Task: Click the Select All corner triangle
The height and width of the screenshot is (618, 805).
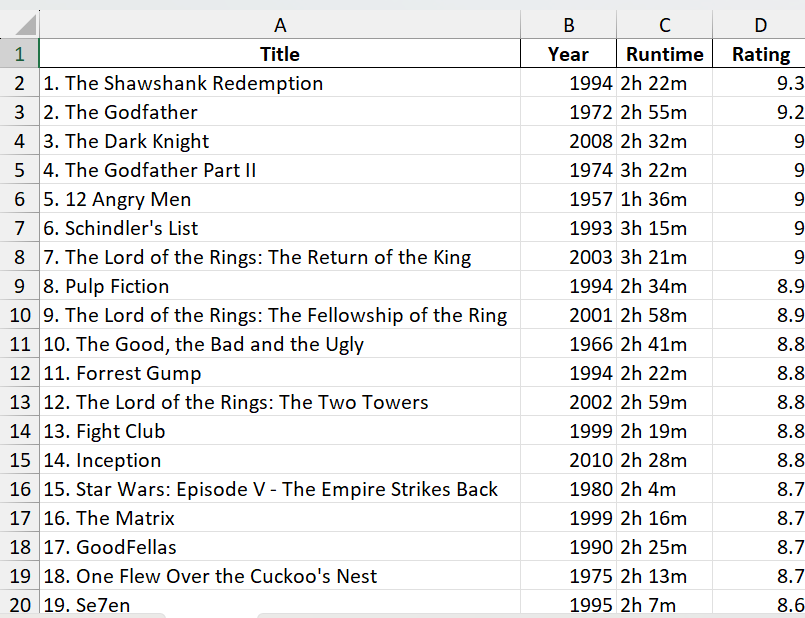Action: (20, 24)
